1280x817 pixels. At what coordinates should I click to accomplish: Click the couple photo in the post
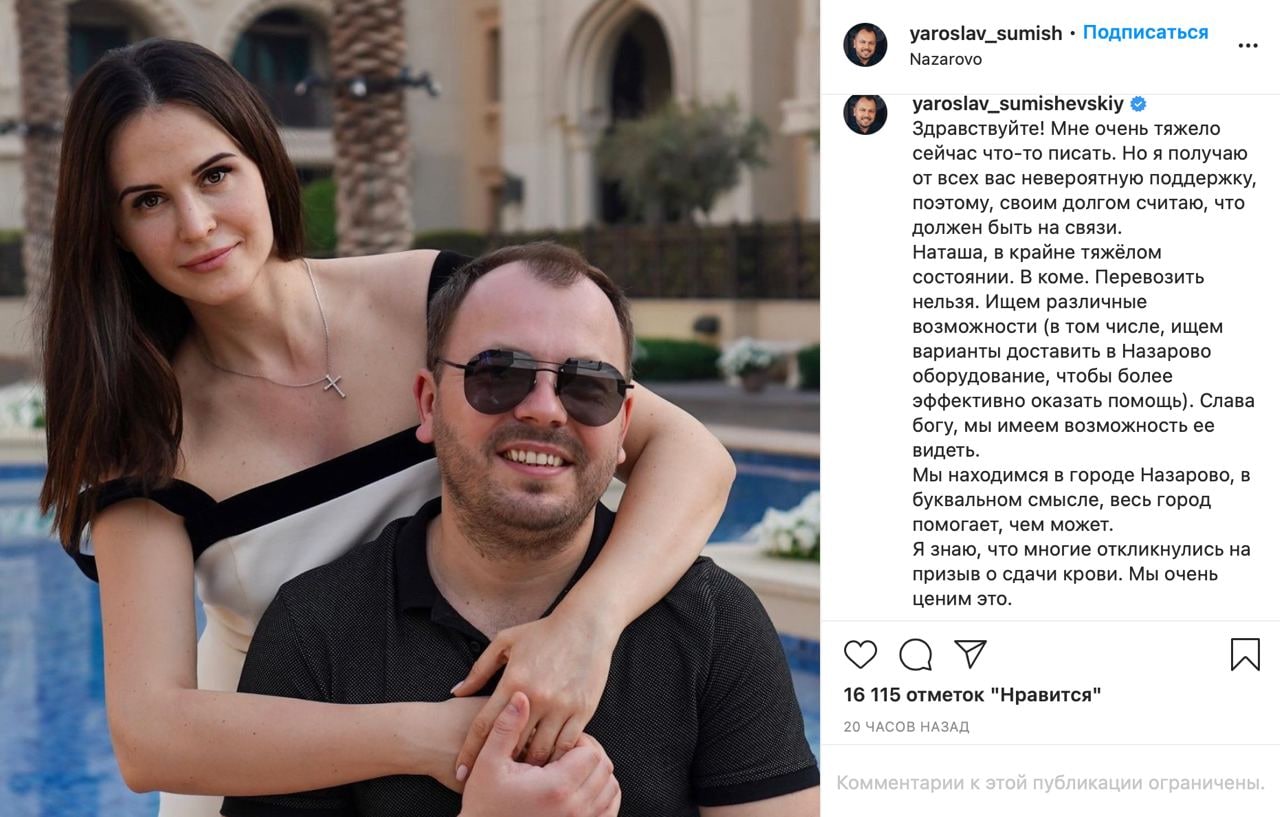click(x=410, y=408)
